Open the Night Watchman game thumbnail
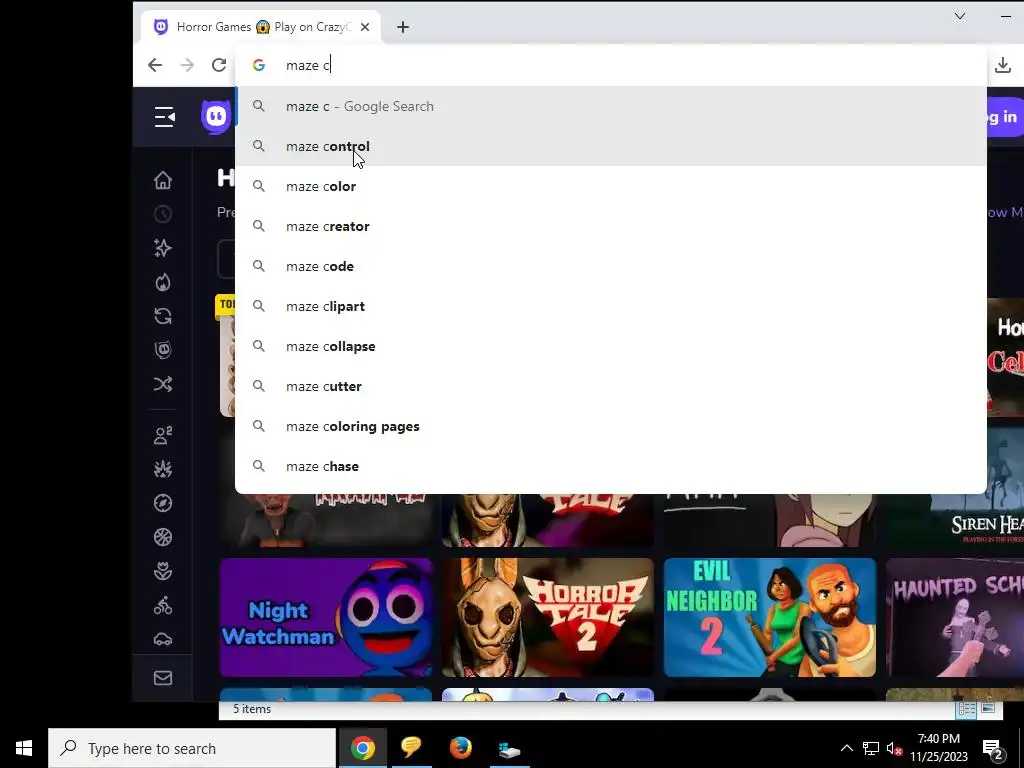The image size is (1024, 768). pos(326,617)
